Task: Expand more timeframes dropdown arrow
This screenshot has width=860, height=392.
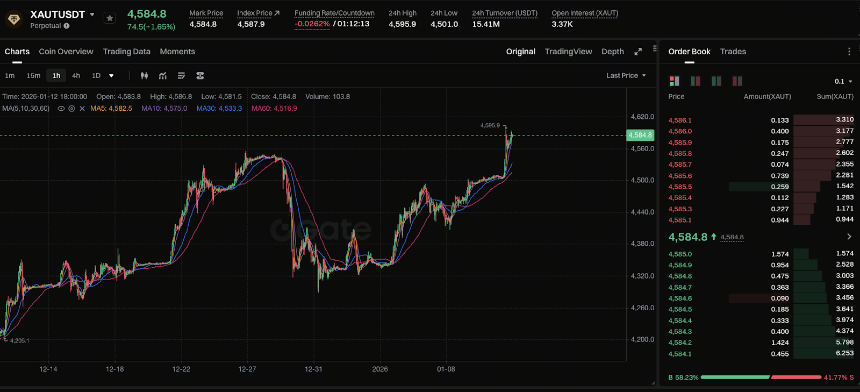Action: [x=111, y=76]
